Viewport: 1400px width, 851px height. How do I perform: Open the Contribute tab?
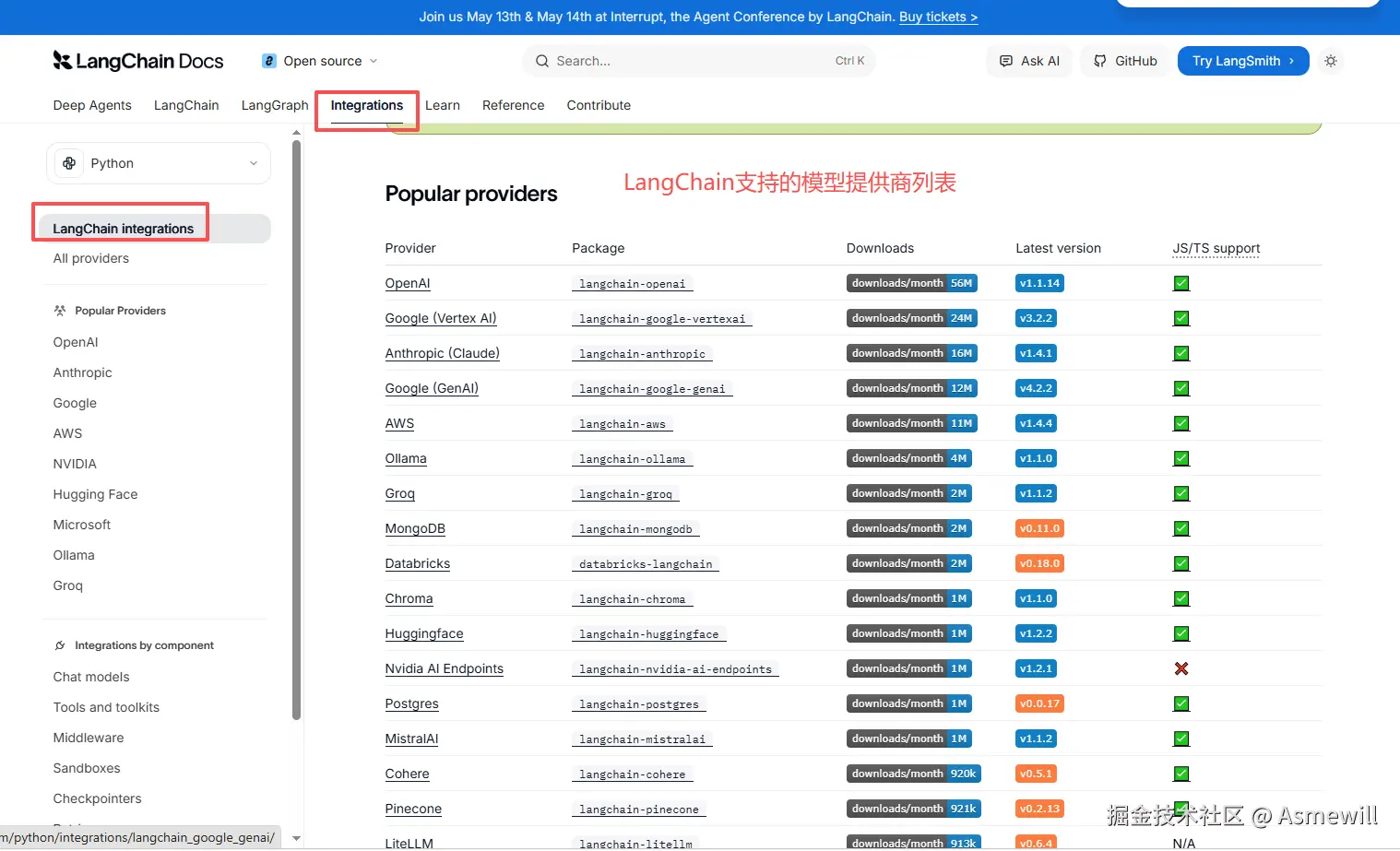point(599,105)
